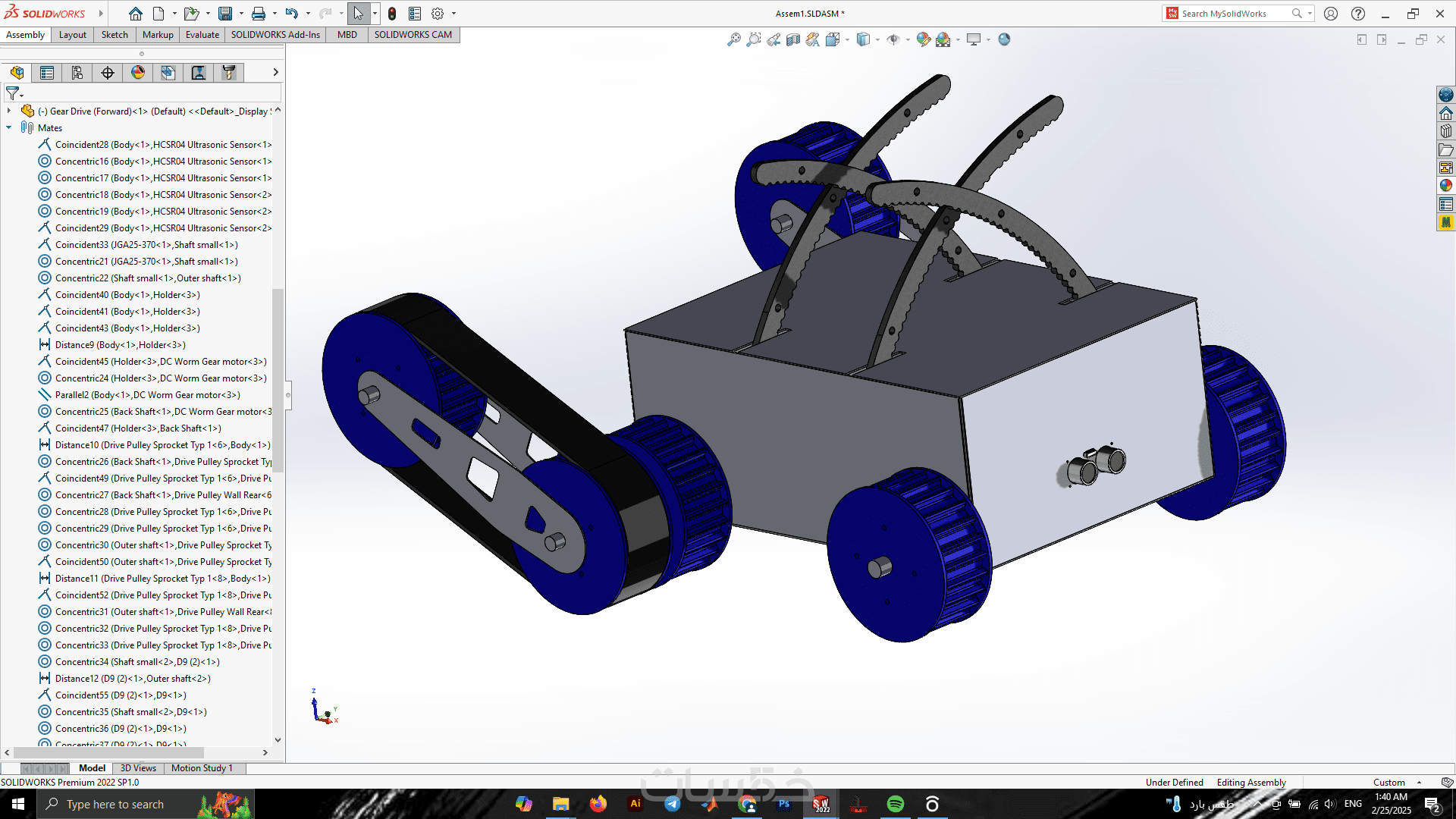Collapse the Mates folder
Viewport: 1456px width, 819px height.
tap(9, 127)
